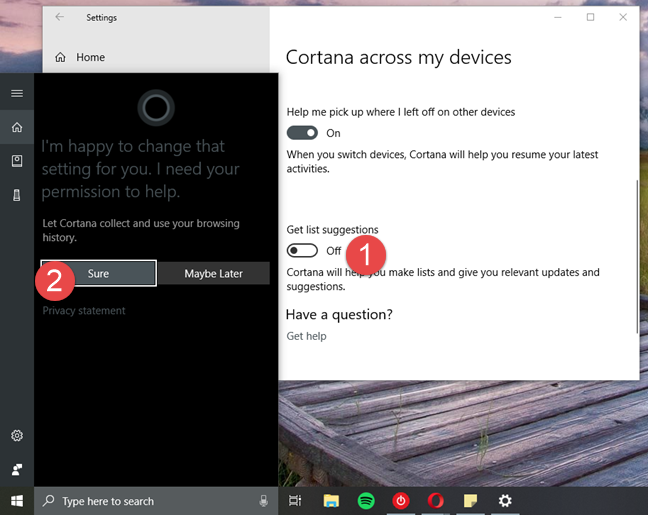Launch Spotify from taskbar
Screen dimensions: 648x515
click(x=366, y=501)
